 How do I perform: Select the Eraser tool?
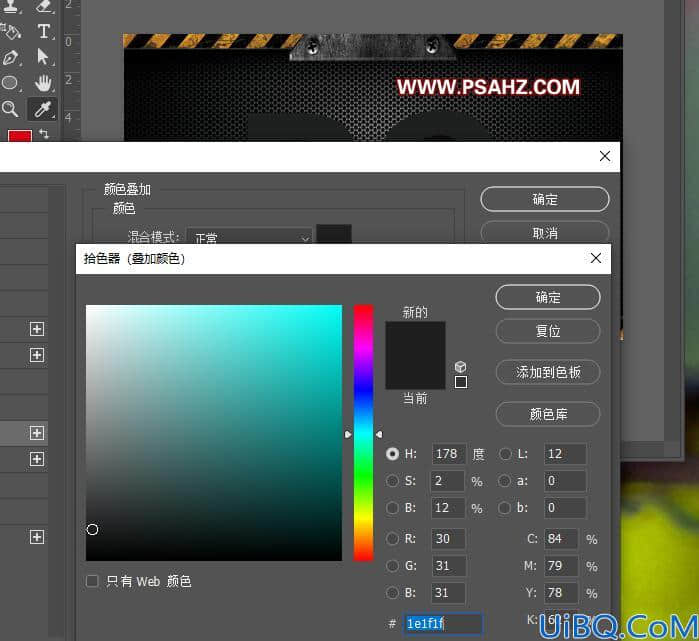(x=43, y=6)
